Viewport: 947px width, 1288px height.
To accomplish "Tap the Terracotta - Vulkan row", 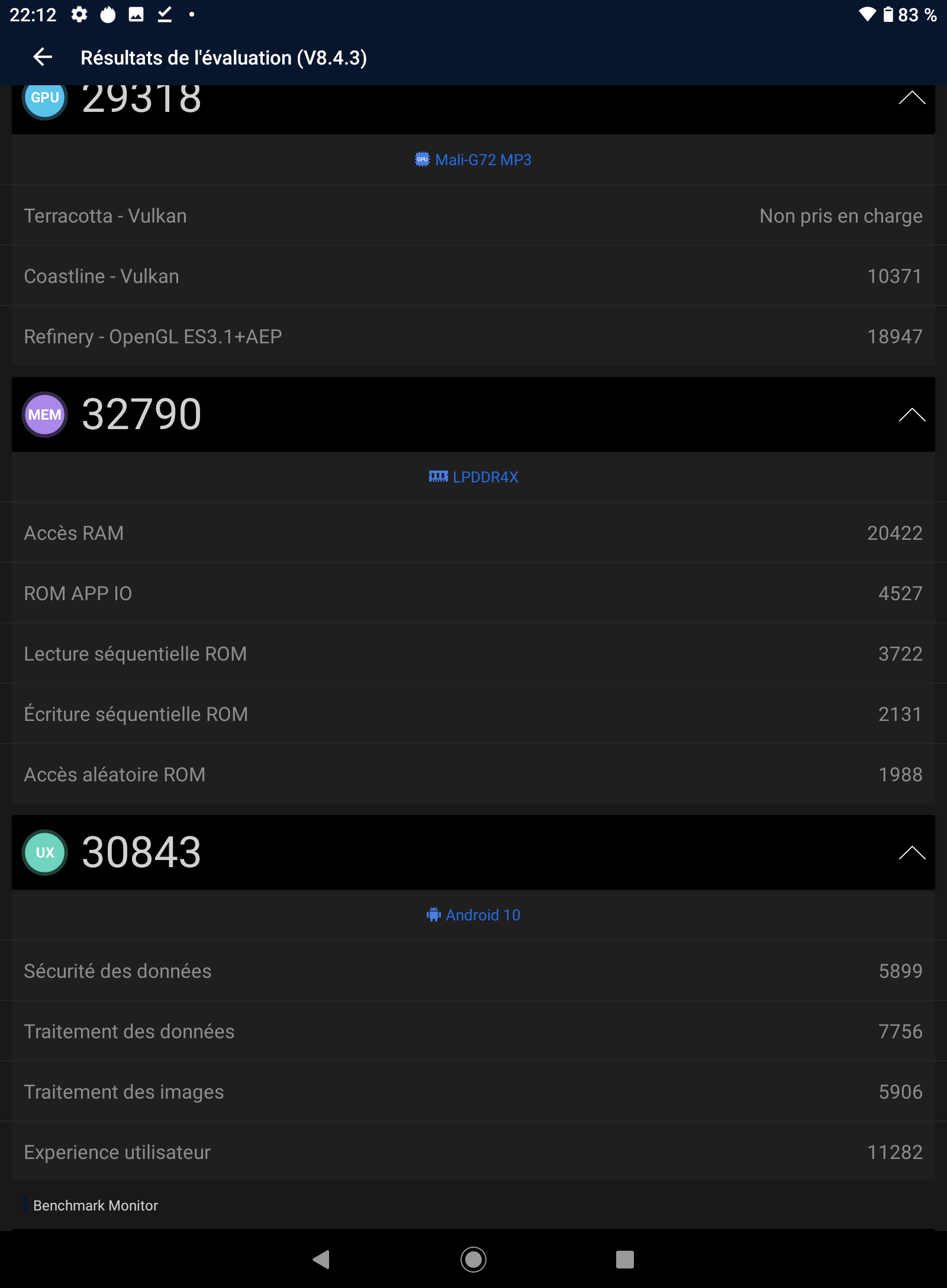I will click(x=474, y=216).
